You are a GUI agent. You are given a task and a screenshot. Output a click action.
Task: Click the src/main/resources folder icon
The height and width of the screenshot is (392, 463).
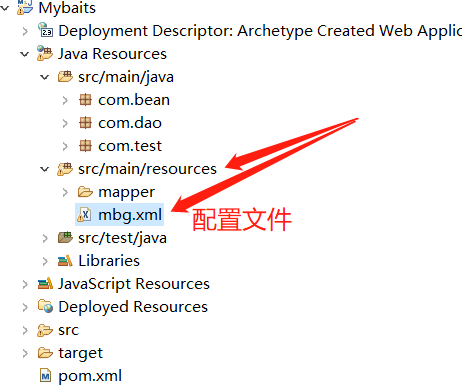pos(65,169)
